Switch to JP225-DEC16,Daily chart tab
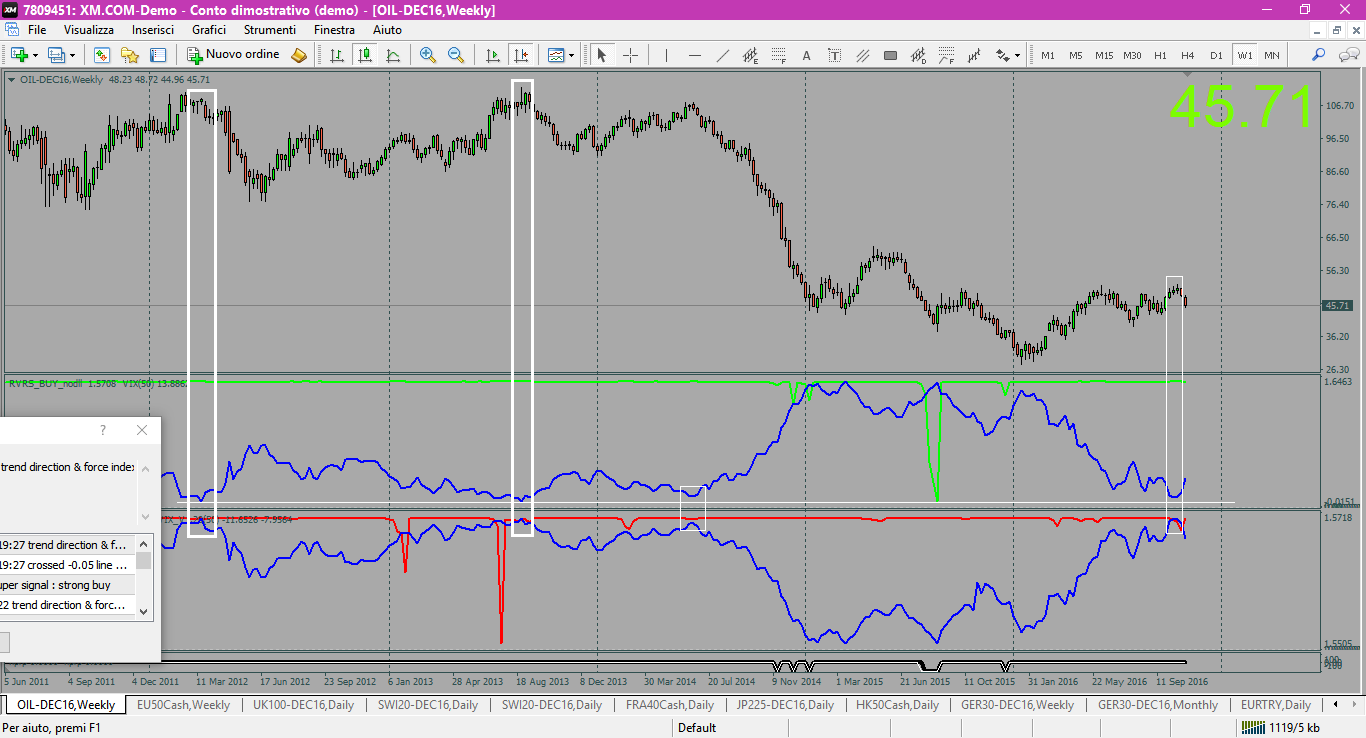This screenshot has width=1366, height=738. tap(785, 705)
